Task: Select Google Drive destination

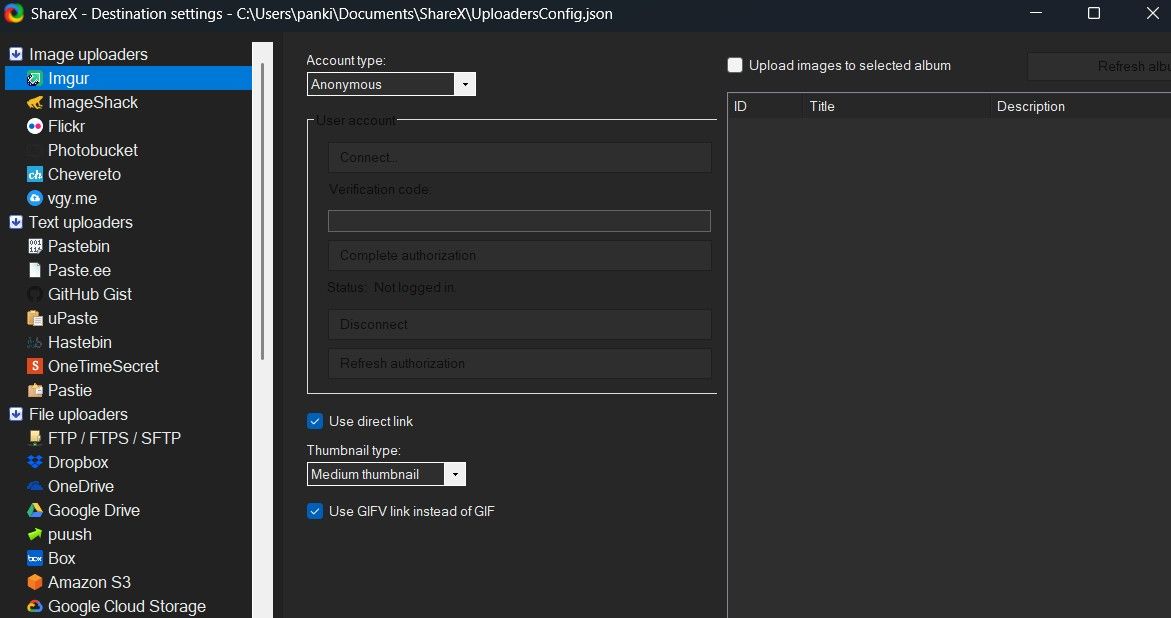Action: [93, 511]
